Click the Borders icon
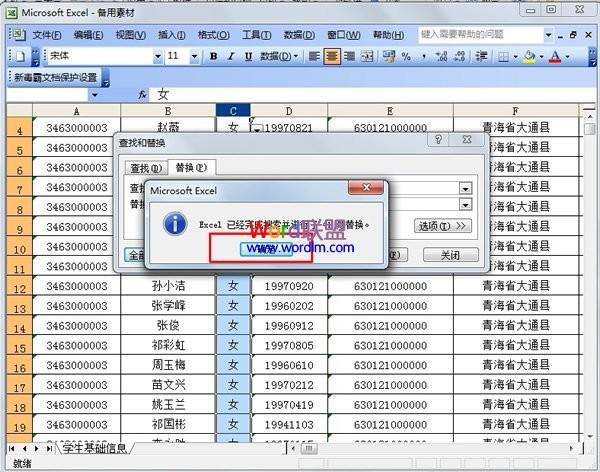Viewport: 600px width, 472px height. pos(504,57)
